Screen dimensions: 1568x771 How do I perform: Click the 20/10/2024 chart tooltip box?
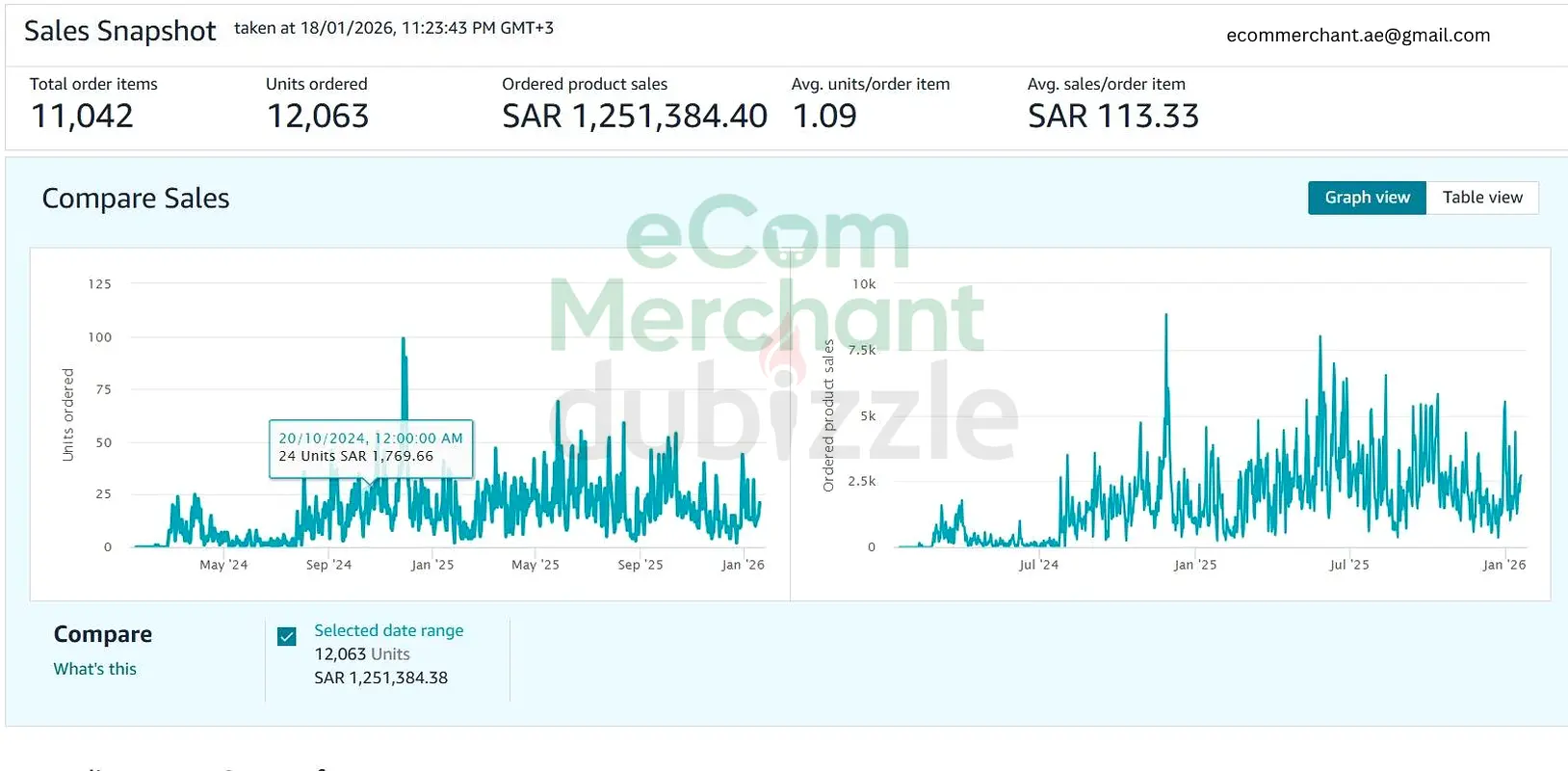tap(371, 447)
